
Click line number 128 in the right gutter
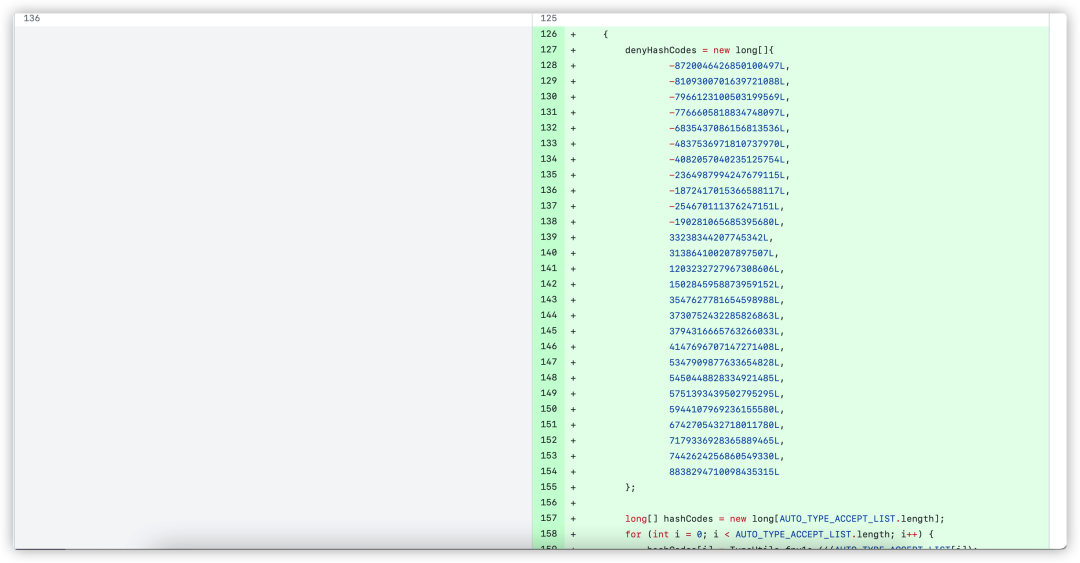549,65
